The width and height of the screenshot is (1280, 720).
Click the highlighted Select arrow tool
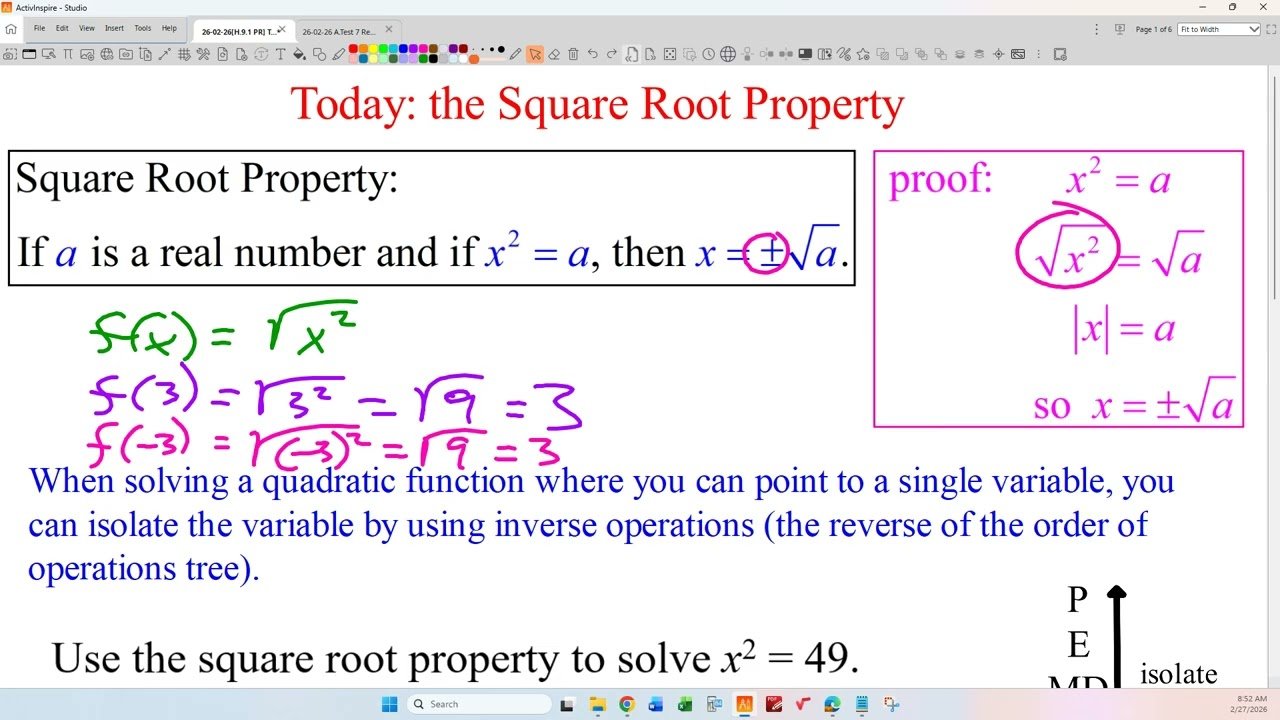tap(535, 54)
